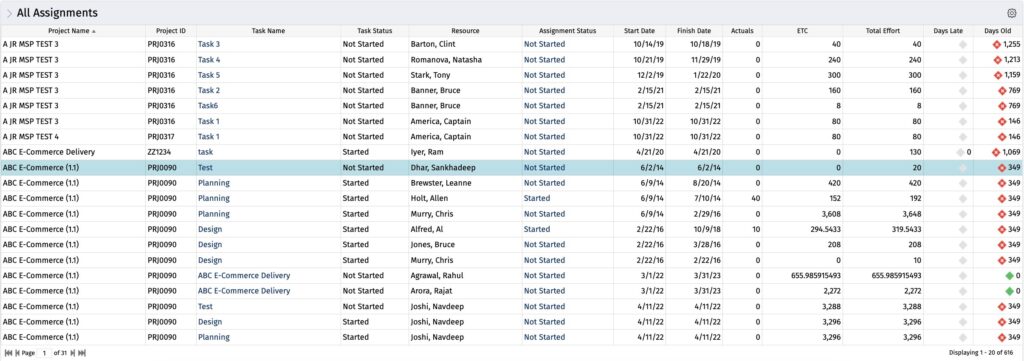
Task: Click Started assignment status for Alfred, Al
Action: pos(537,229)
